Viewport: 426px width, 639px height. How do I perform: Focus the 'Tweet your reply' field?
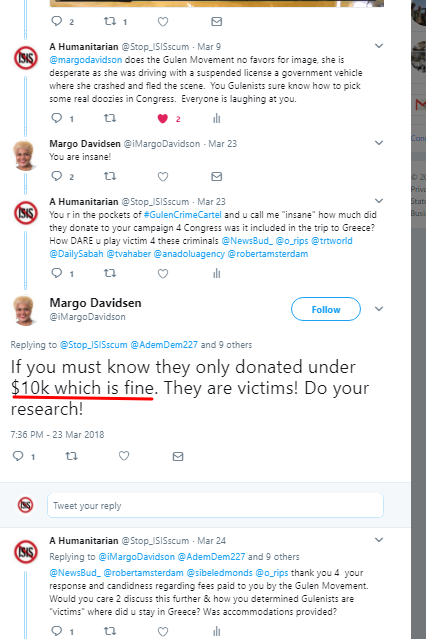click(x=215, y=506)
